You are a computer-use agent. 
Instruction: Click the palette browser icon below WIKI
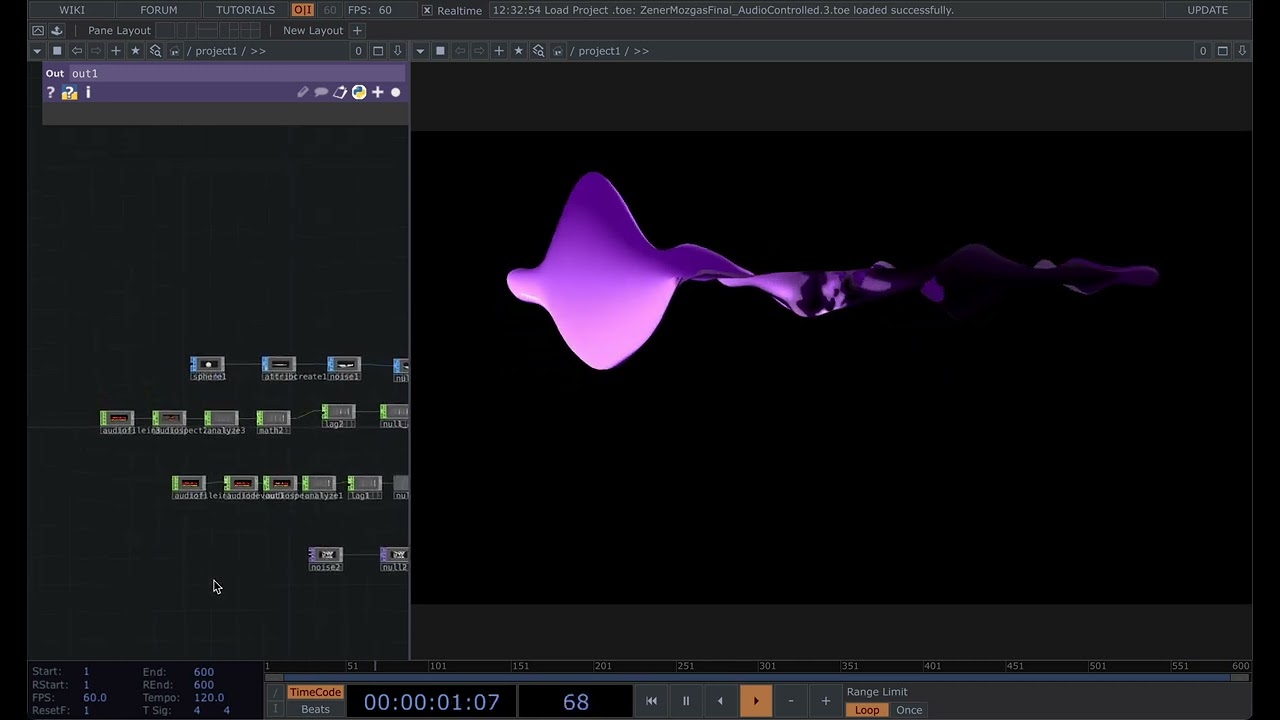(x=38, y=30)
